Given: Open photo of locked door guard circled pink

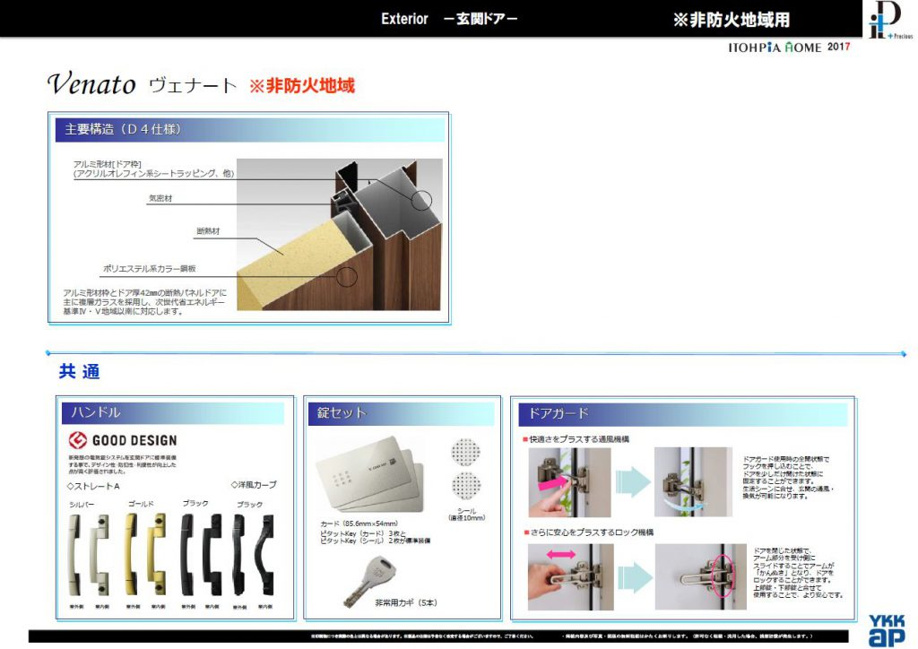Looking at the screenshot, I should click(x=701, y=577).
